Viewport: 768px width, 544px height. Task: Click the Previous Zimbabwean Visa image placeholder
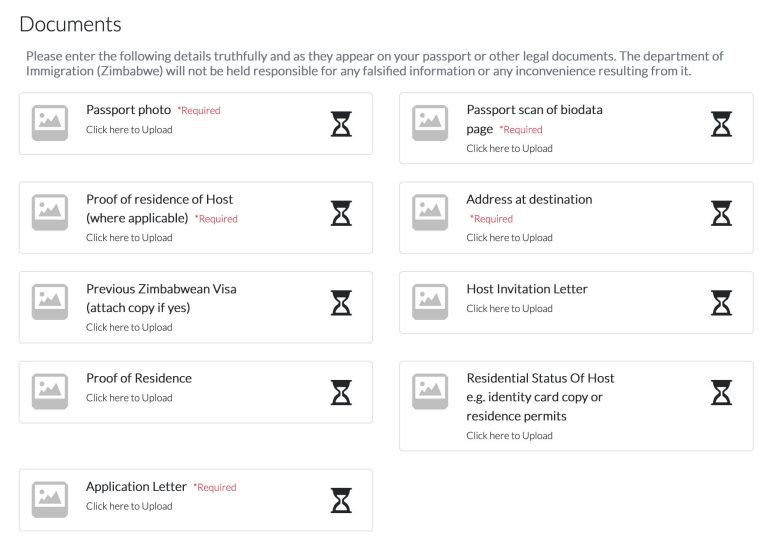(50, 302)
